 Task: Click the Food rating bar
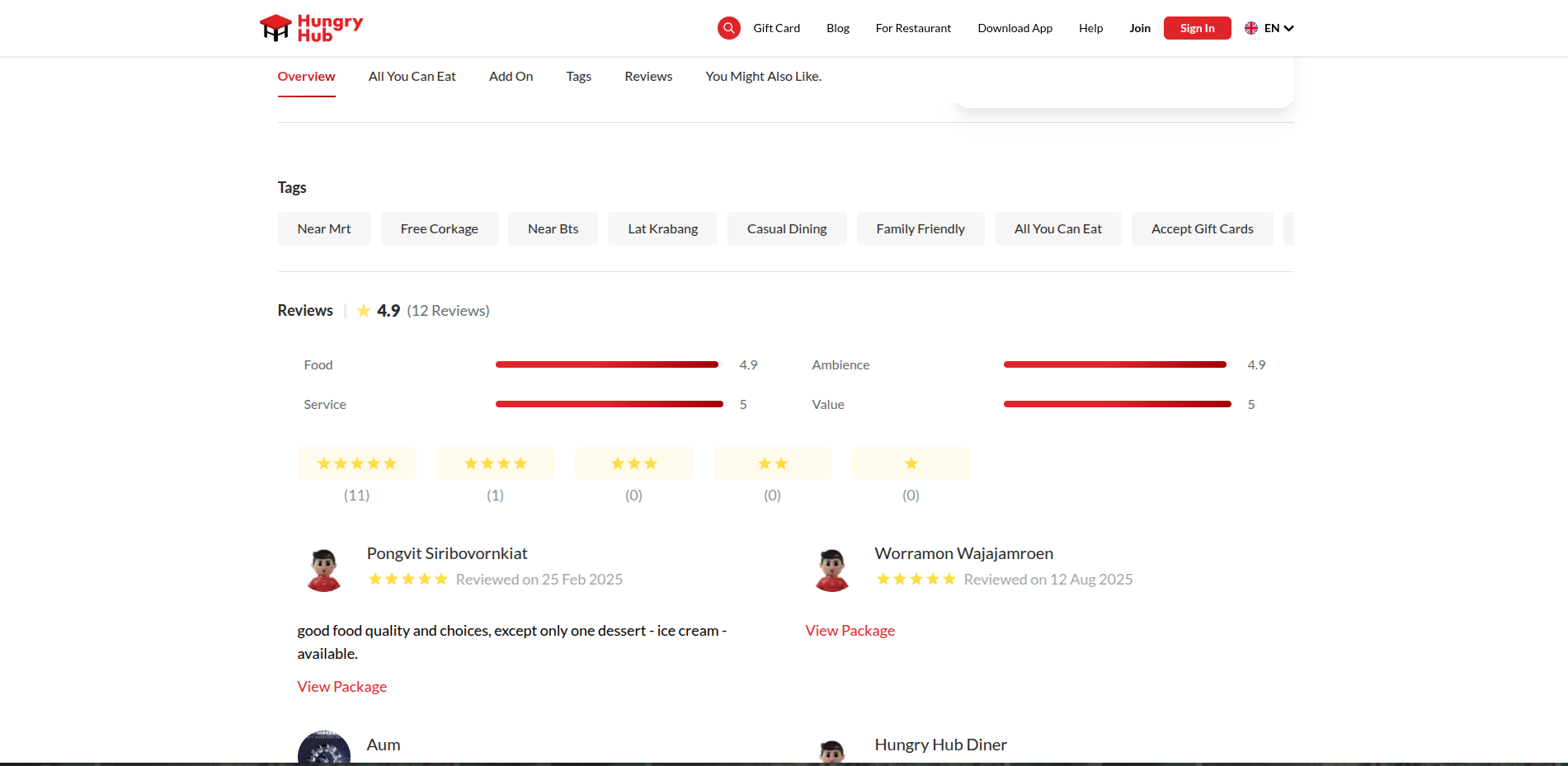pos(607,364)
